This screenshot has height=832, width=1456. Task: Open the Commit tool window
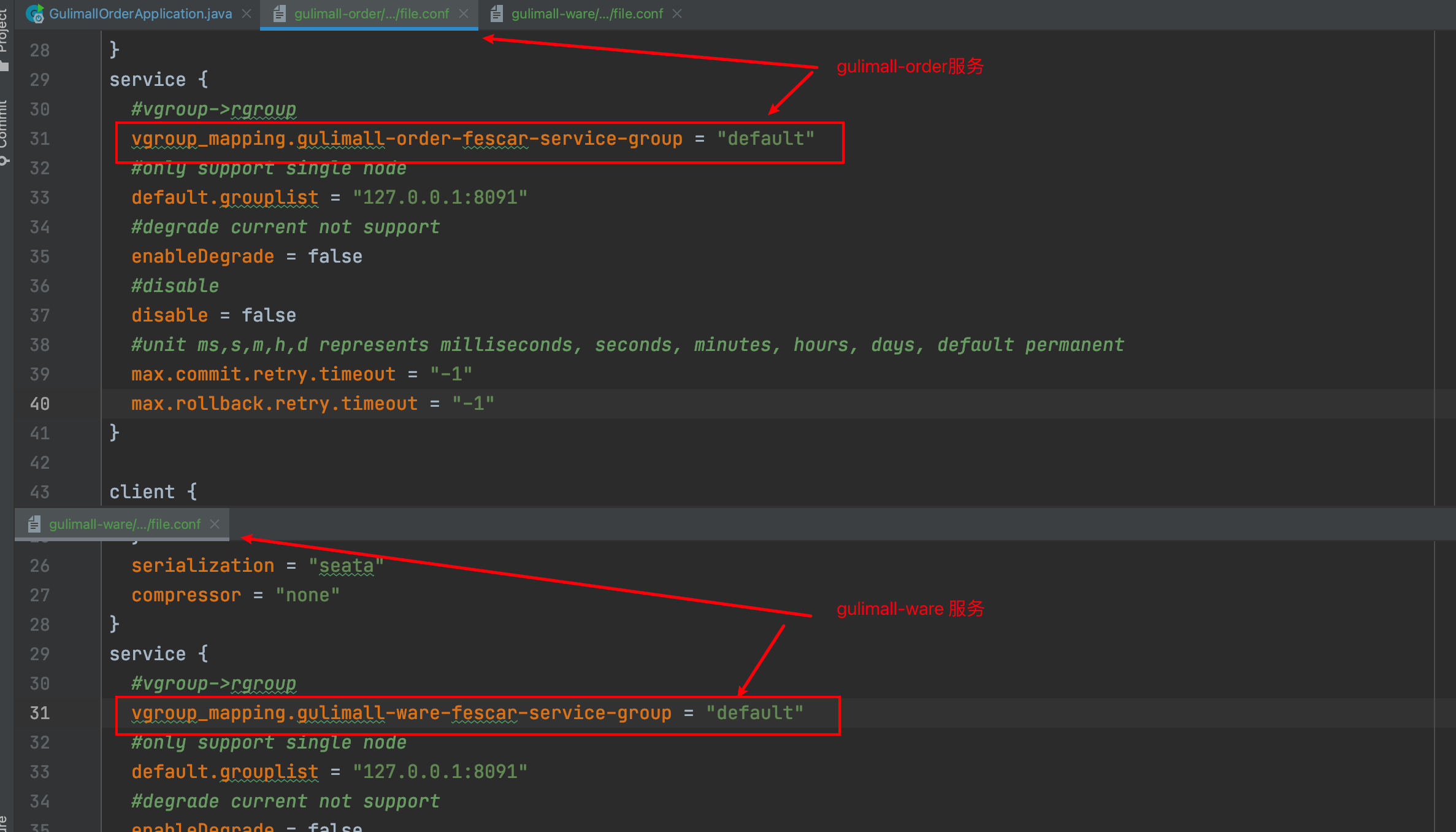tap(5, 132)
